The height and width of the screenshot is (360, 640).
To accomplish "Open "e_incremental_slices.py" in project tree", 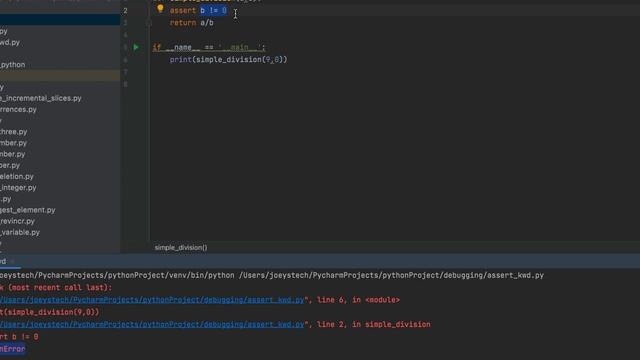I will pyautogui.click(x=40, y=98).
